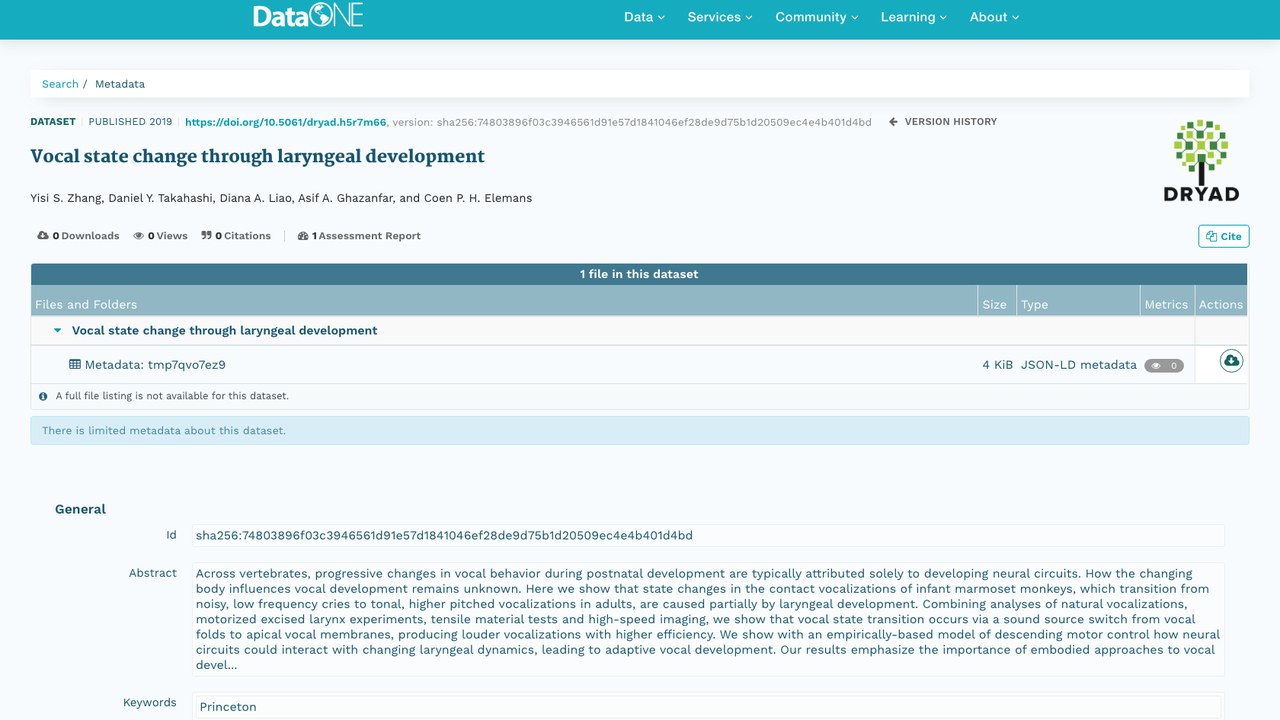Viewport: 1280px width, 720px height.
Task: Expand the Learning dropdown menu
Action: pos(914,17)
